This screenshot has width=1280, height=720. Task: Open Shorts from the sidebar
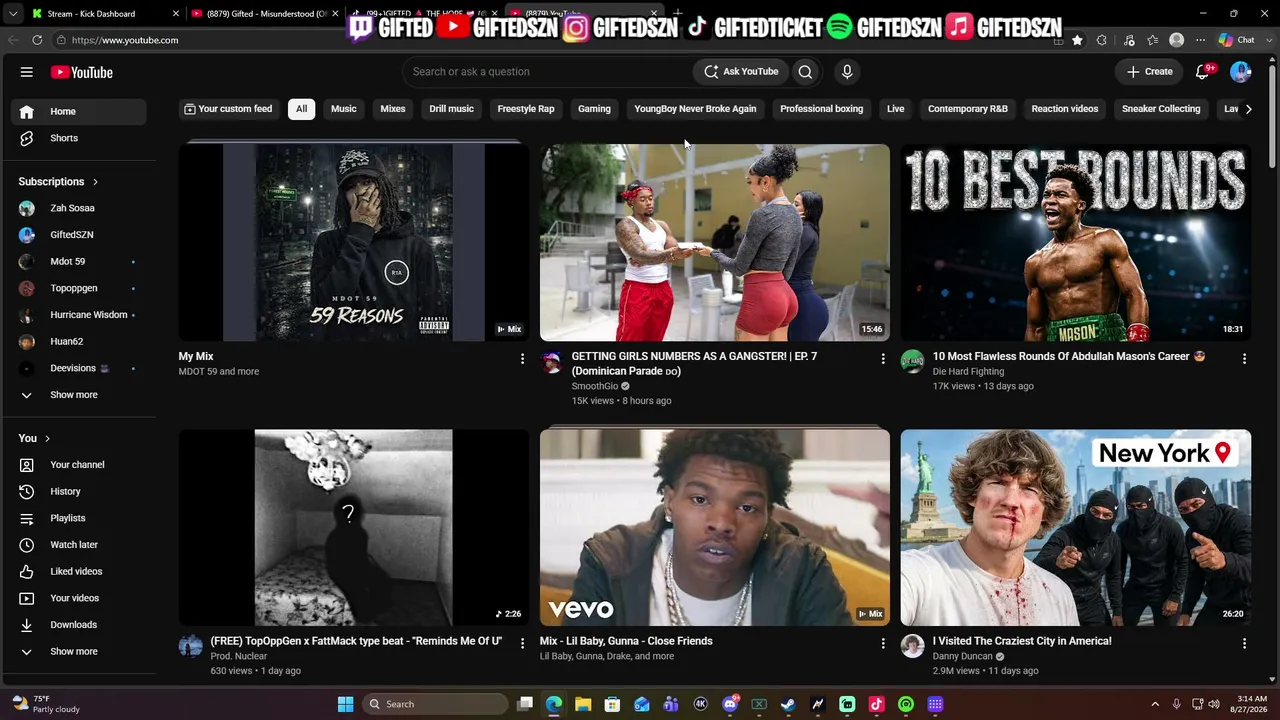click(x=79, y=138)
